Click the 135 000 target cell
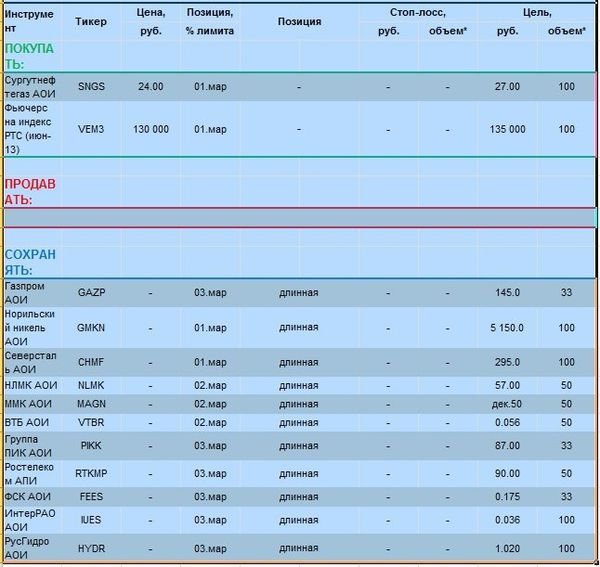This screenshot has height=567, width=600. coord(507,129)
